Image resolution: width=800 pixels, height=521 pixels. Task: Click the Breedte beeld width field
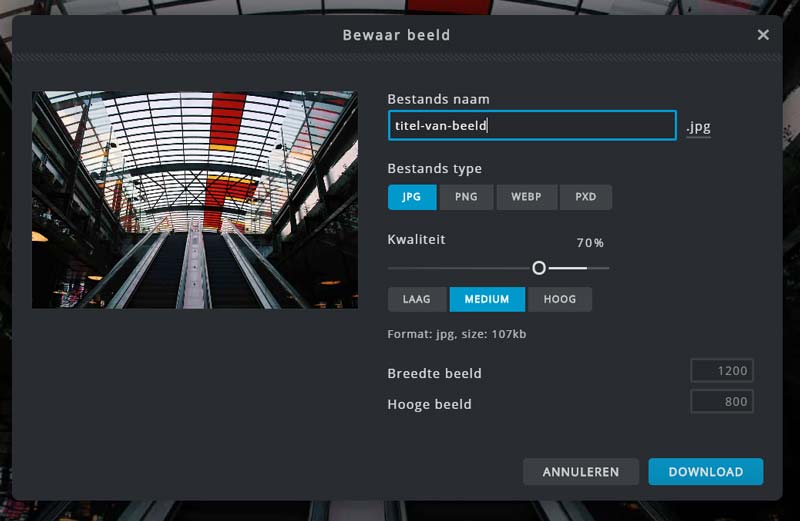coord(721,370)
